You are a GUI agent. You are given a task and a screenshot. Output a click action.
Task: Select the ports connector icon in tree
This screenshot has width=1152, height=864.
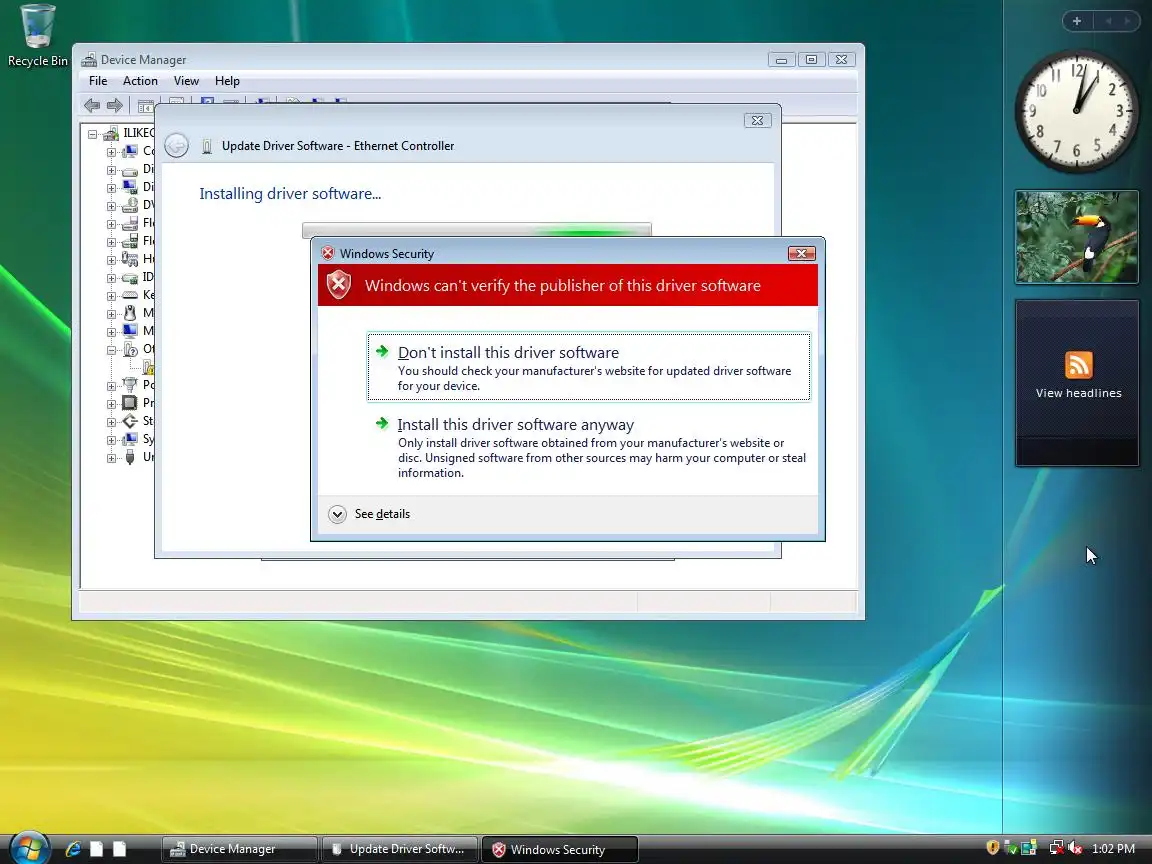click(x=130, y=385)
